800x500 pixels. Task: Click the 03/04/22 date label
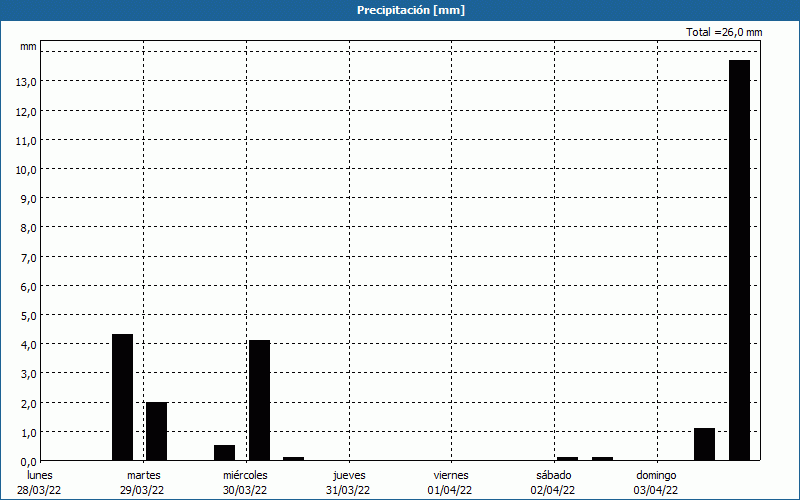[x=656, y=490]
